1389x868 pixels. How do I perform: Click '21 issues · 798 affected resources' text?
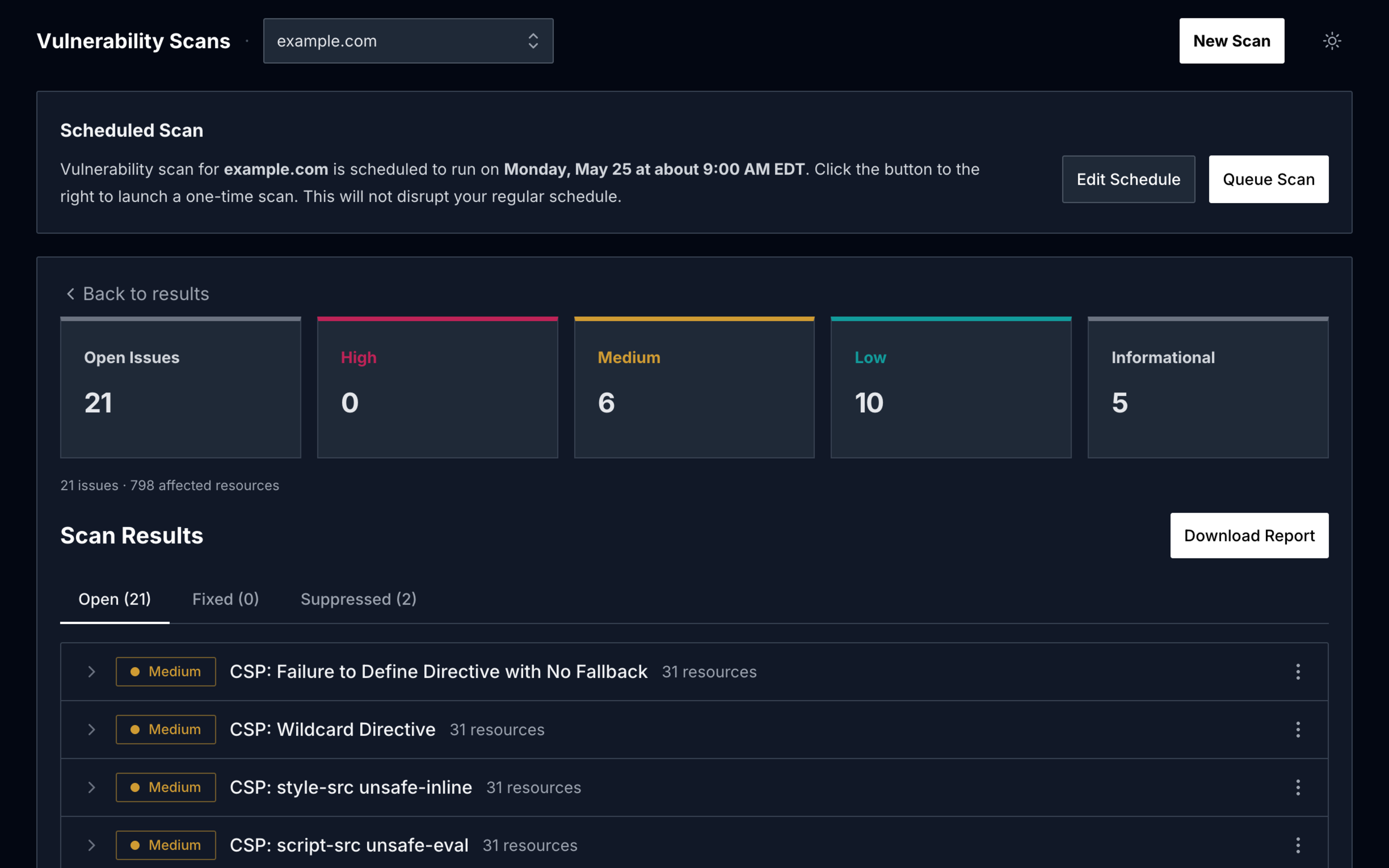pyautogui.click(x=170, y=486)
